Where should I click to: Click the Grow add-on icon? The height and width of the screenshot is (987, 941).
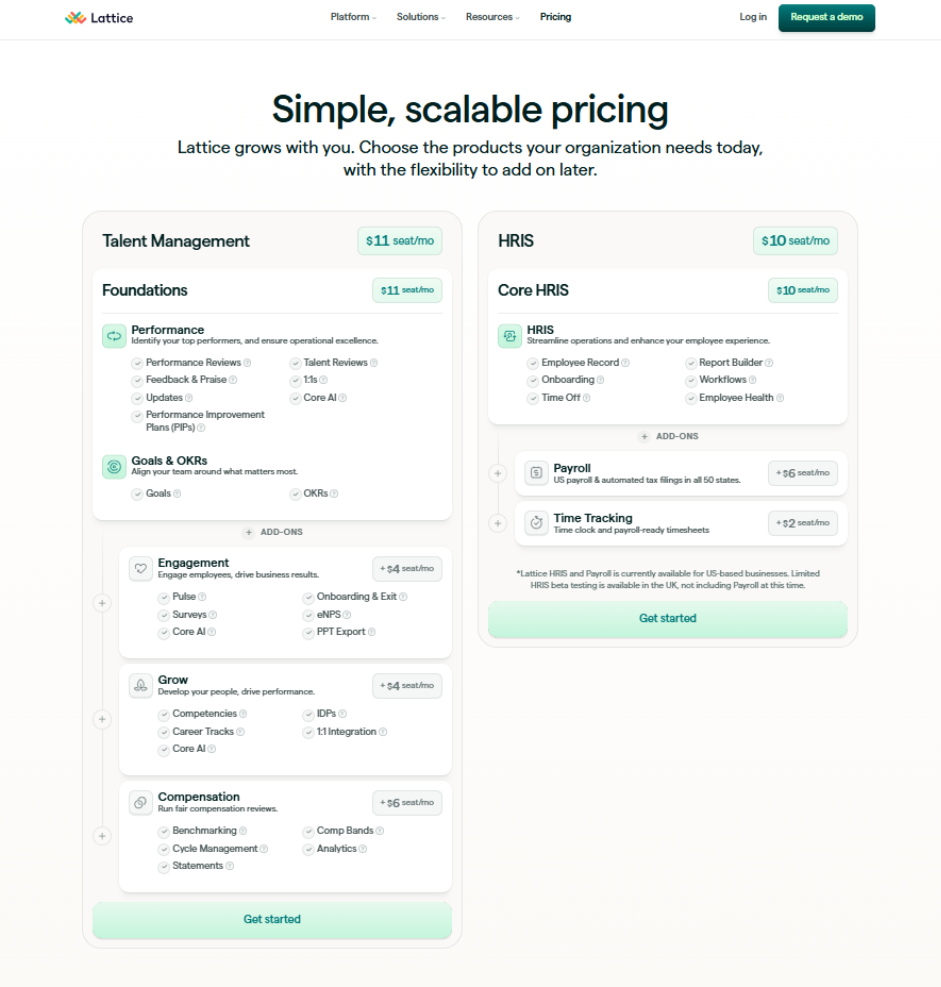(141, 686)
